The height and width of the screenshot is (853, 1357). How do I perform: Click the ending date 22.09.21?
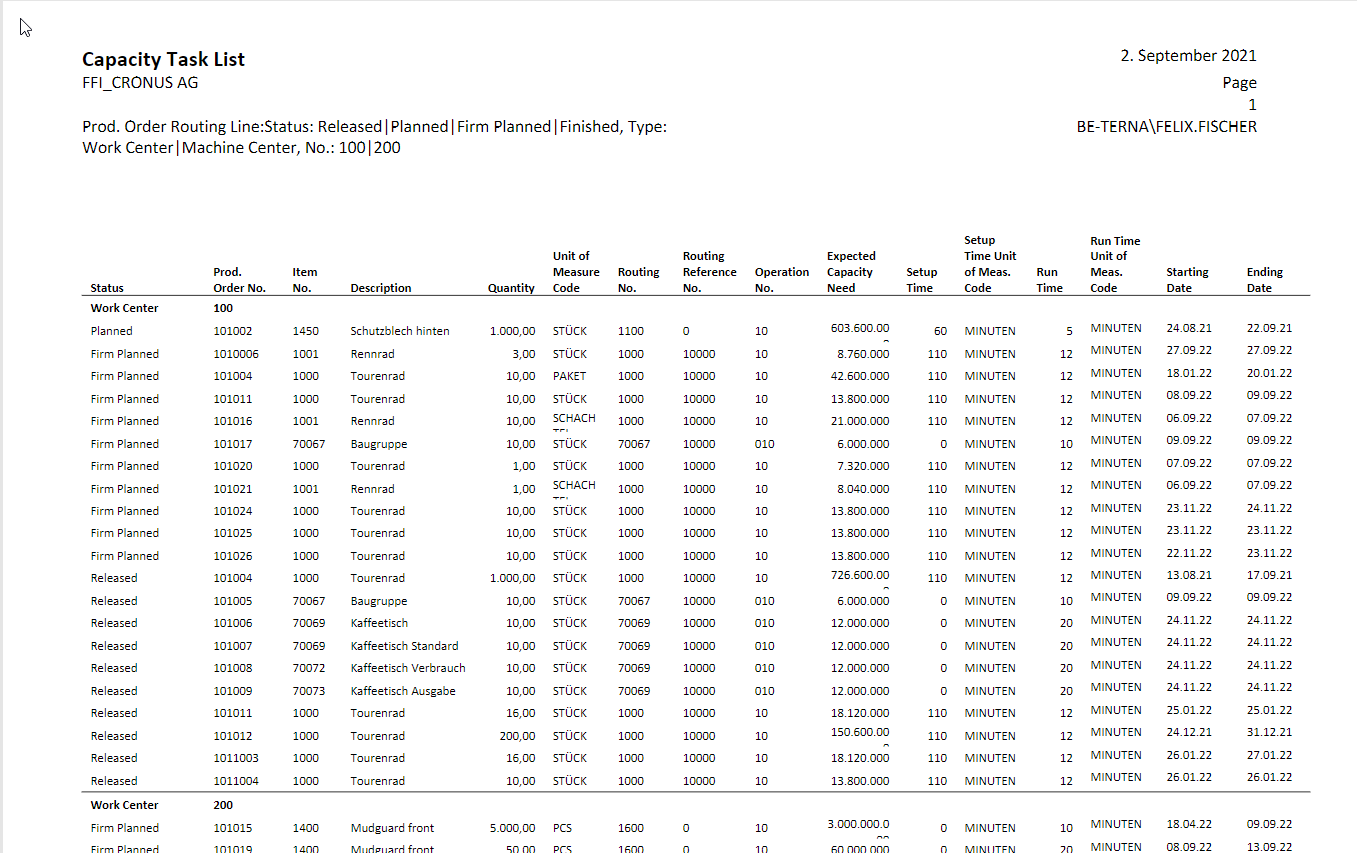1269,328
